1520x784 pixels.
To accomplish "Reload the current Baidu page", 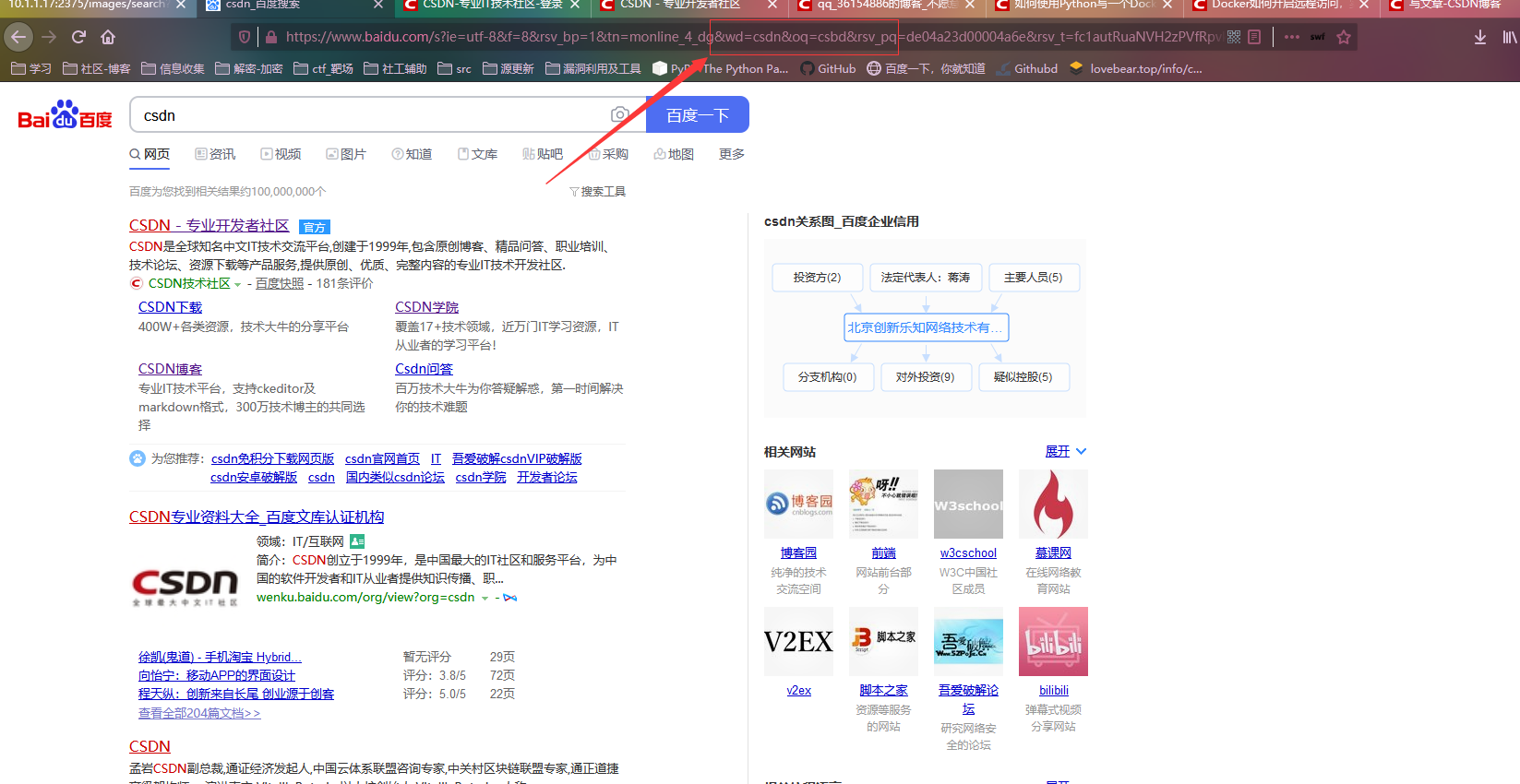I will tap(78, 37).
